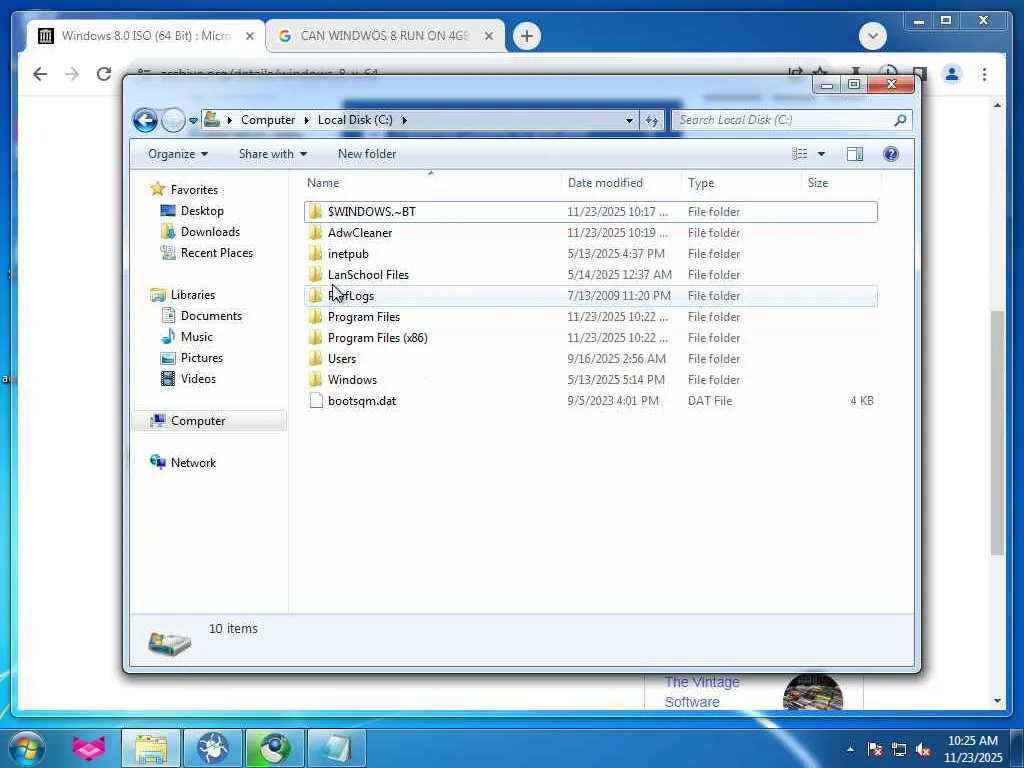Select the Program Files folder icon
Image resolution: width=1024 pixels, height=768 pixels.
[x=316, y=317]
